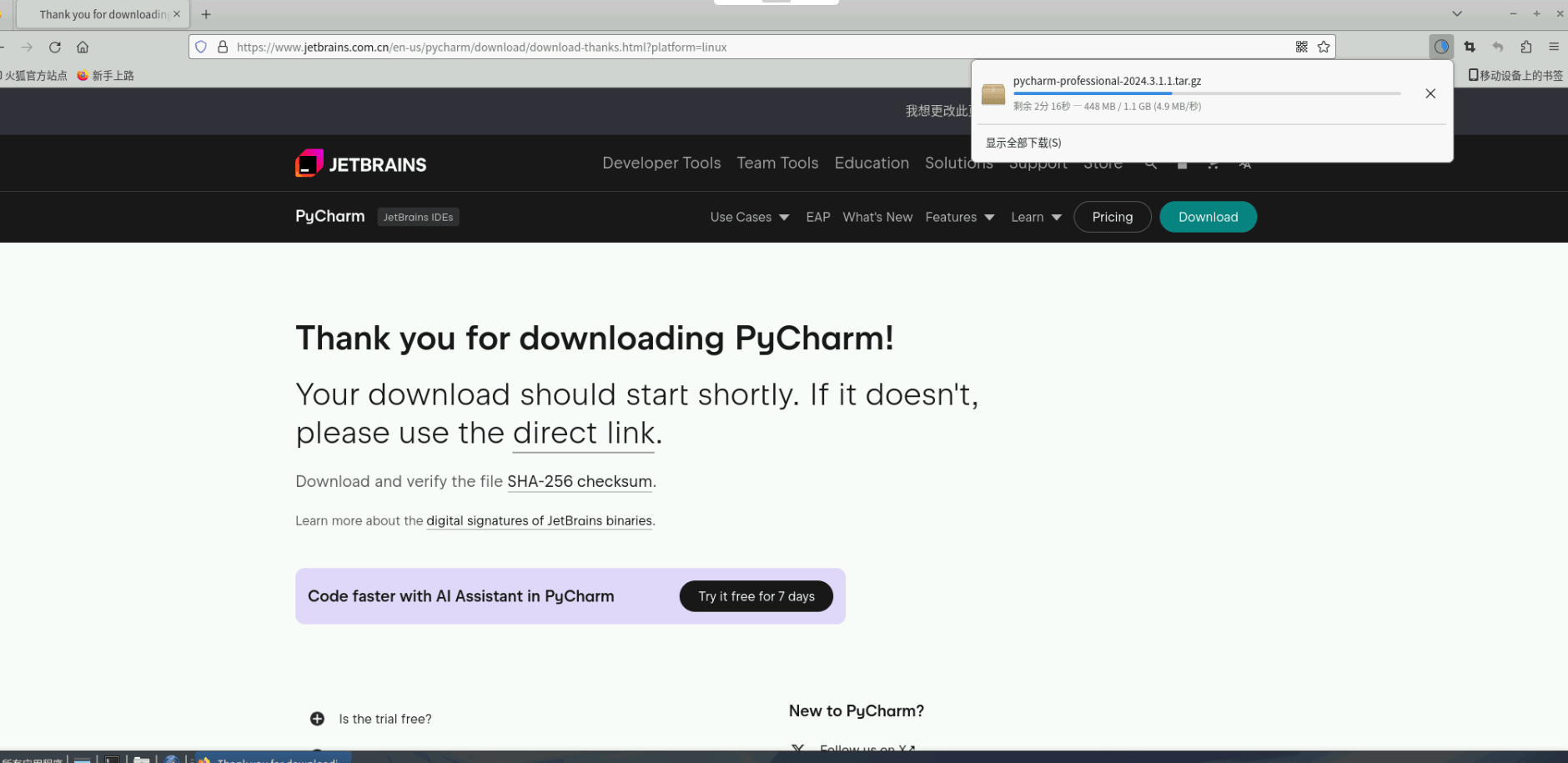1568x763 pixels.
Task: Expand the Features dropdown
Action: click(x=960, y=217)
